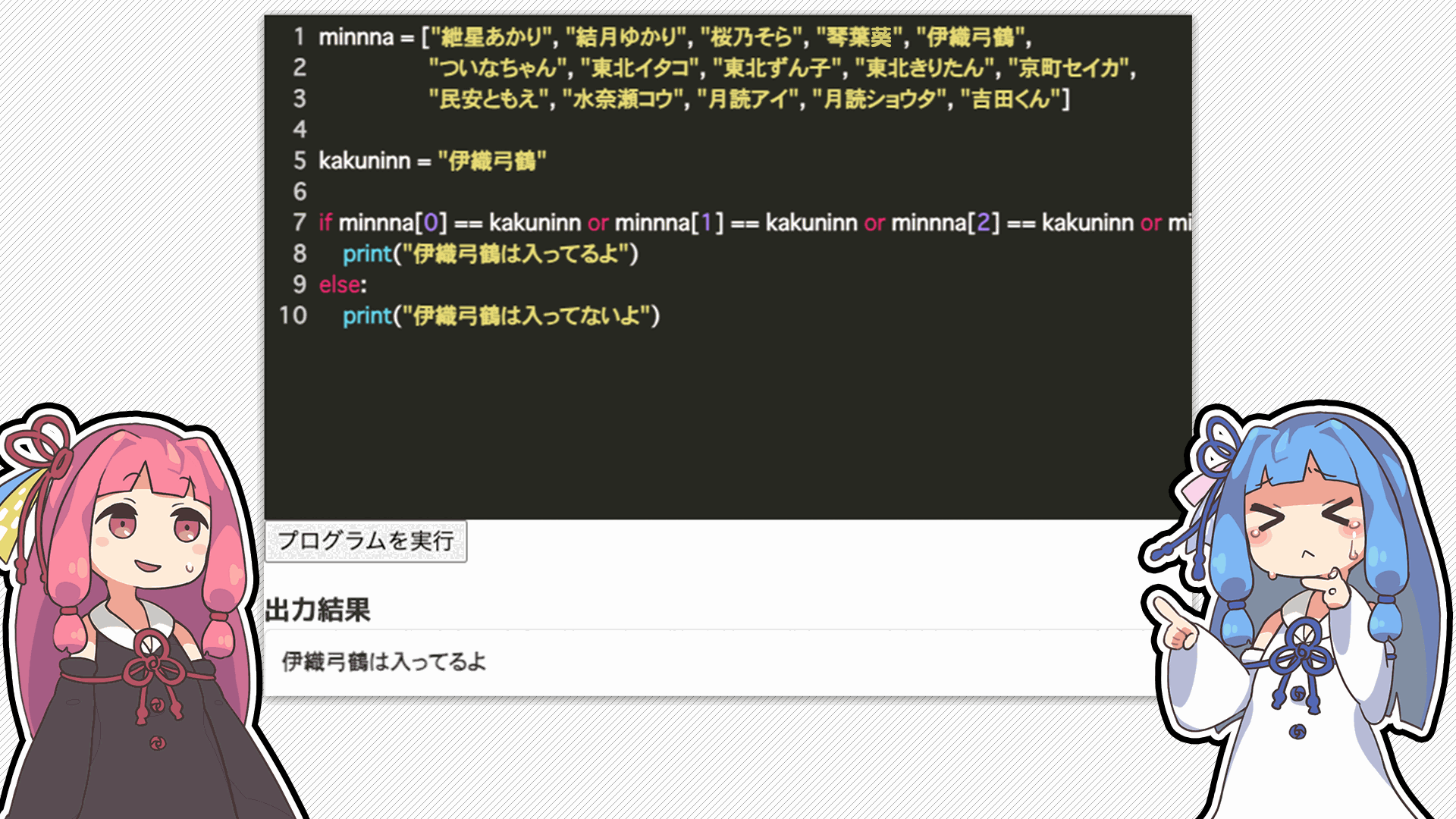1456x819 pixels.
Task: Click the "else" keyword on line 9
Action: point(340,284)
